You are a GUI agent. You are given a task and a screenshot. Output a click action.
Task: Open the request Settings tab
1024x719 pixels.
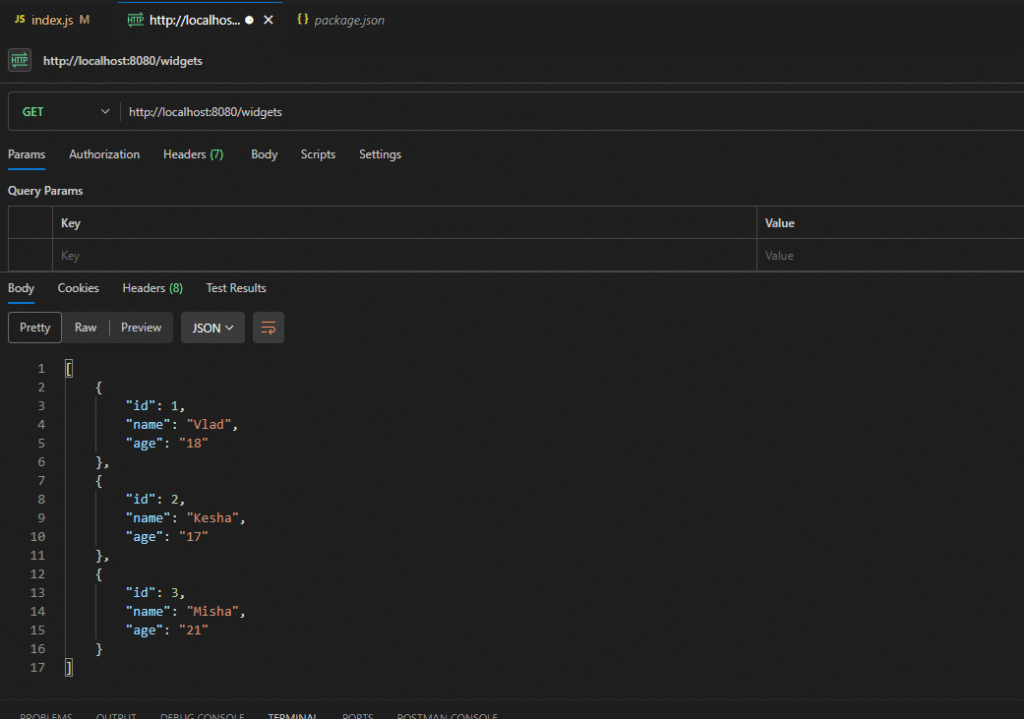(x=380, y=155)
